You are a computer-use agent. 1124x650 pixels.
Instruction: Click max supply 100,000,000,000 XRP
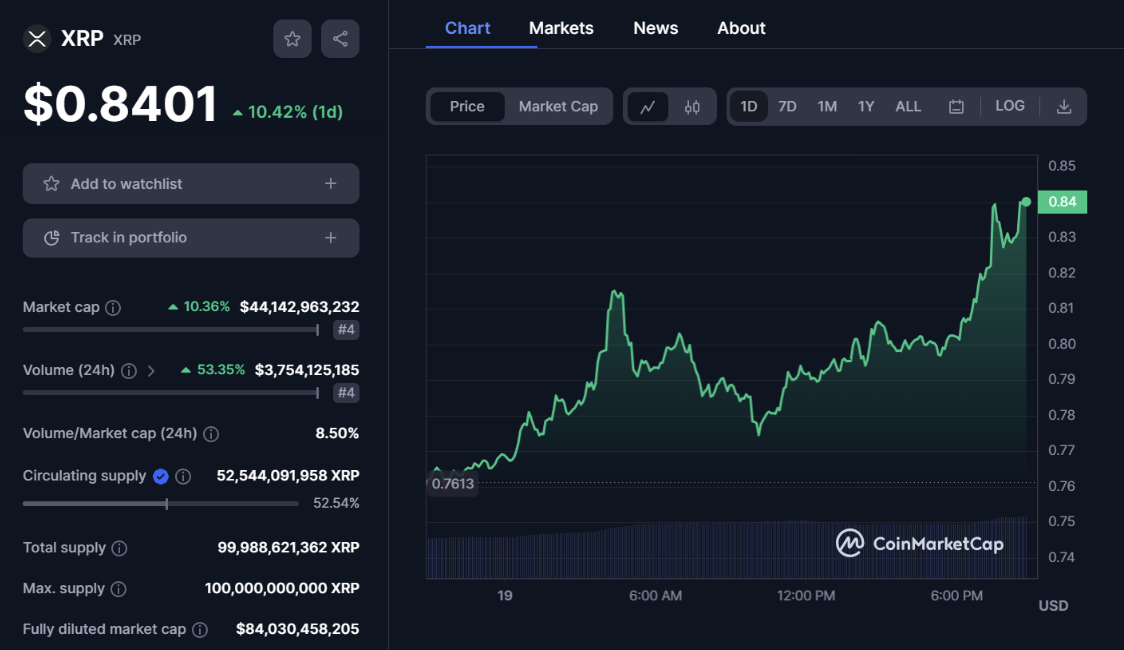282,588
